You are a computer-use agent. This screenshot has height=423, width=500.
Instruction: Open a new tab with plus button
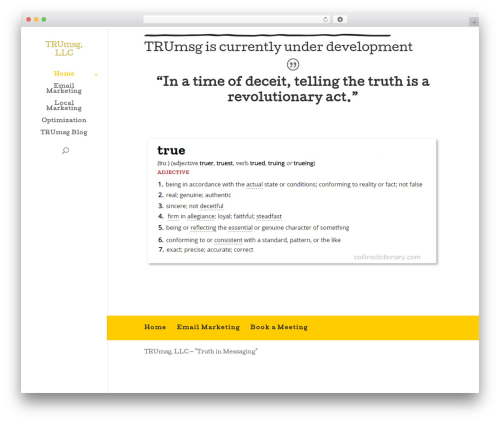point(474,22)
